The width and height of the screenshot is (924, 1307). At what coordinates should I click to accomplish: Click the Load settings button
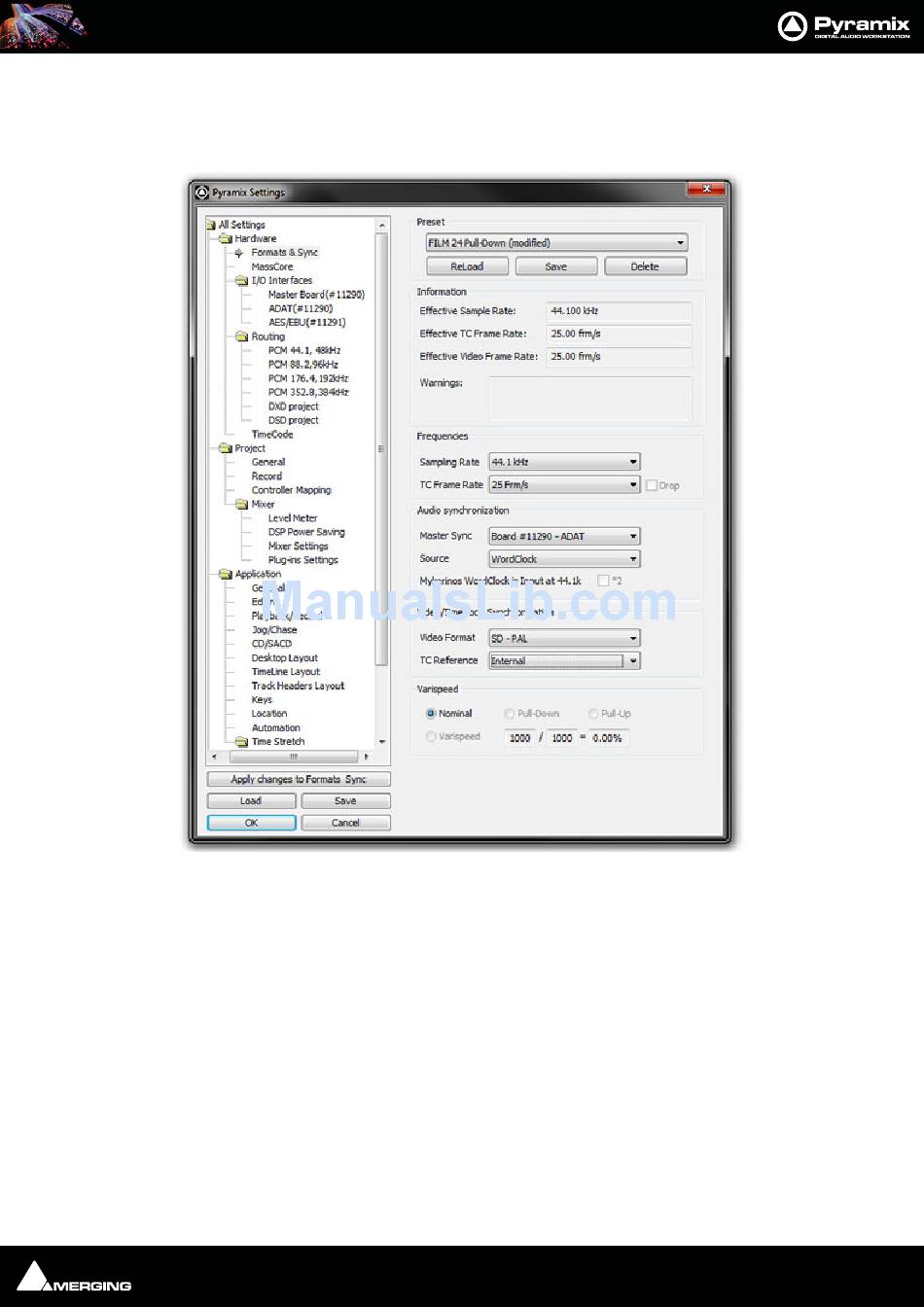tap(251, 801)
